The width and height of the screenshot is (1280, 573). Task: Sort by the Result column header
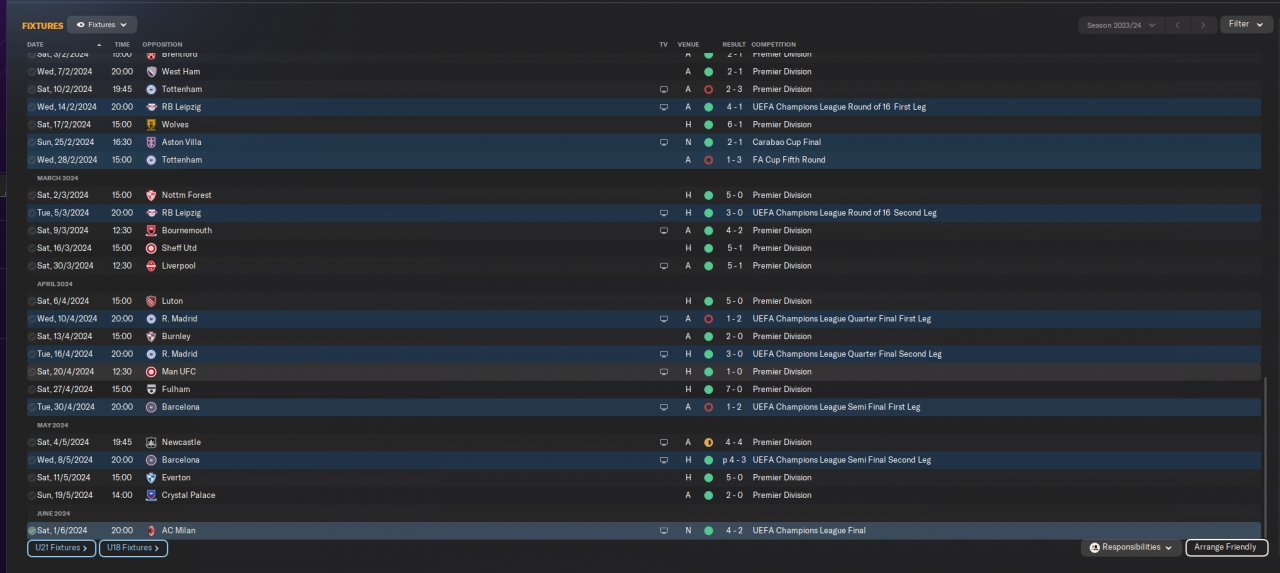pos(734,44)
